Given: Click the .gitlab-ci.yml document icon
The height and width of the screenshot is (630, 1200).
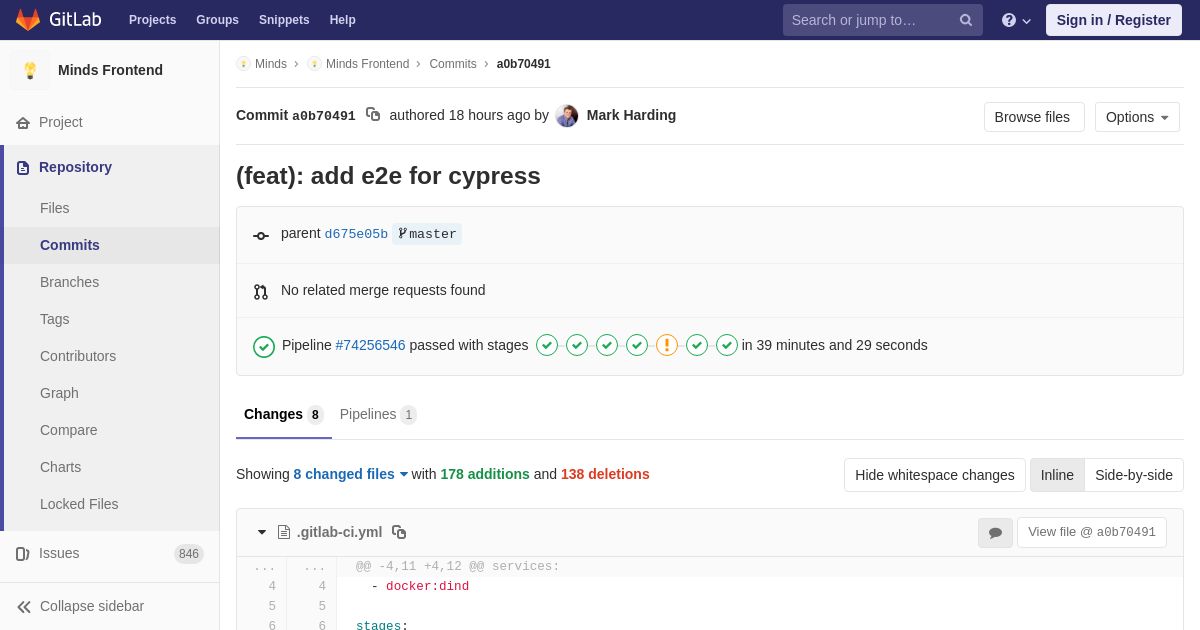Looking at the screenshot, I should [x=284, y=532].
